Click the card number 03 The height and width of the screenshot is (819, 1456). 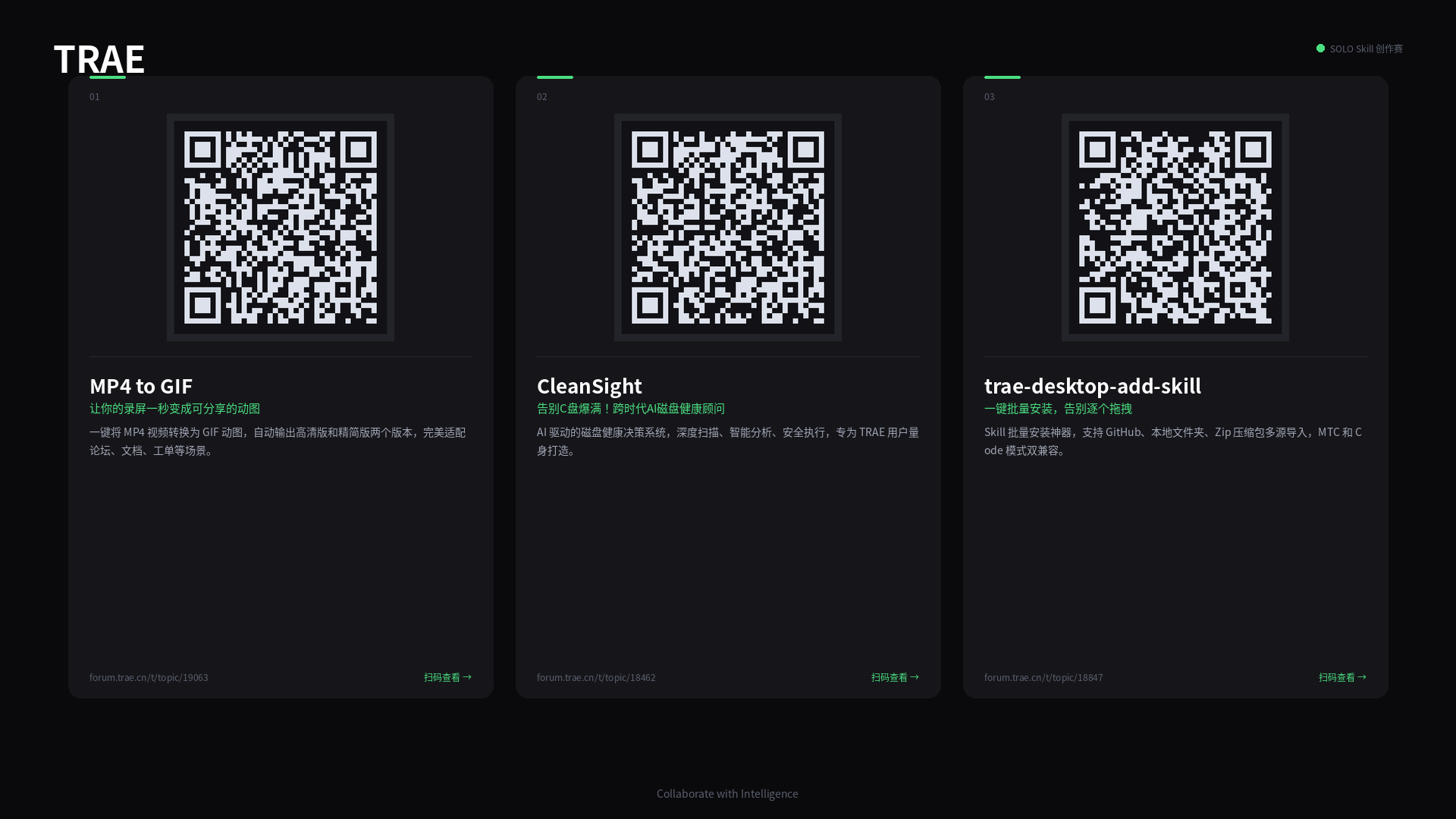click(x=990, y=97)
